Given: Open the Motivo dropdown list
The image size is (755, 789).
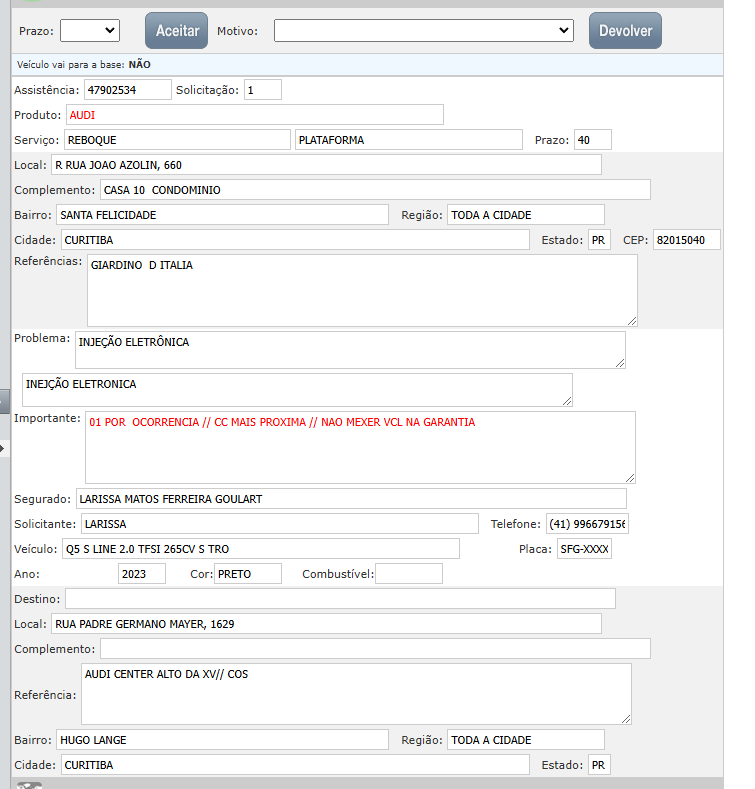Looking at the screenshot, I should [423, 31].
